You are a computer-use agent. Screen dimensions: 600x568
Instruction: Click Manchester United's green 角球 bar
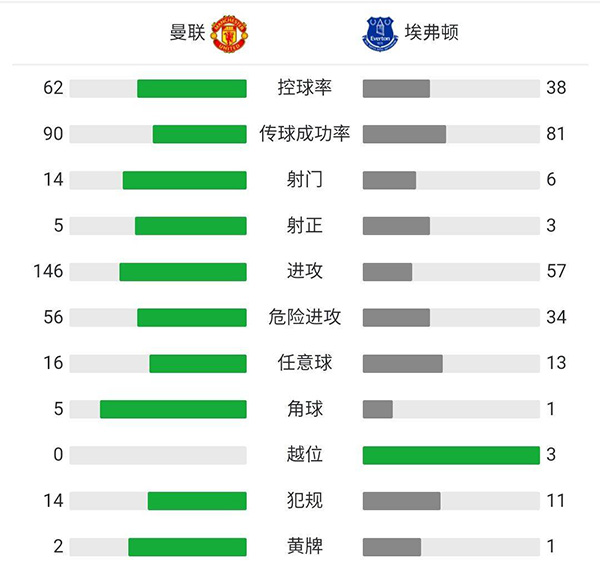pos(173,409)
